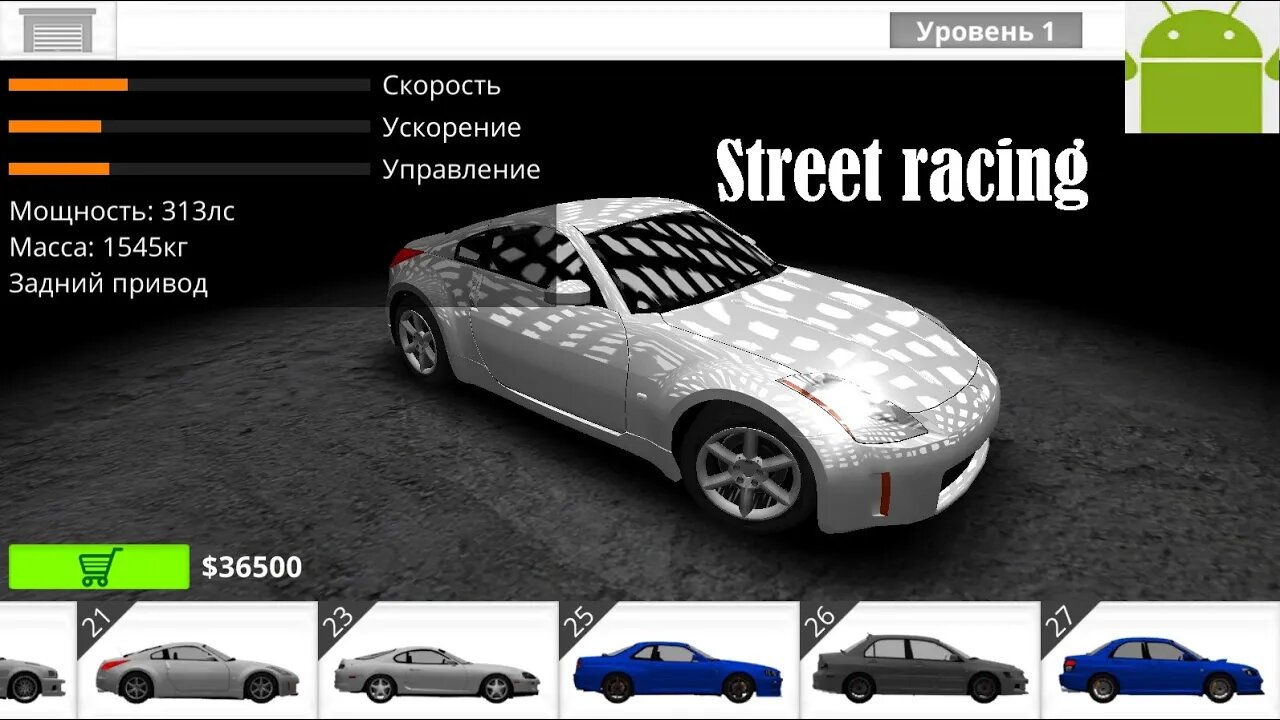This screenshot has width=1280, height=720.
Task: Click the Масса: 1545кг text
Action: coord(99,247)
